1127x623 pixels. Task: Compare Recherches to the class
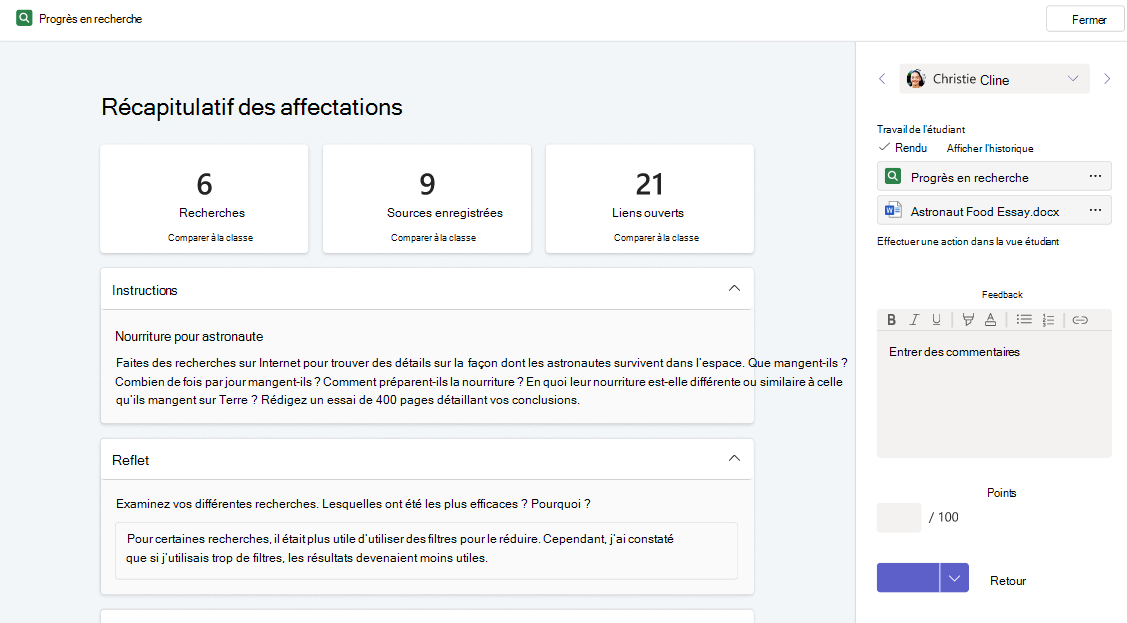tap(211, 238)
